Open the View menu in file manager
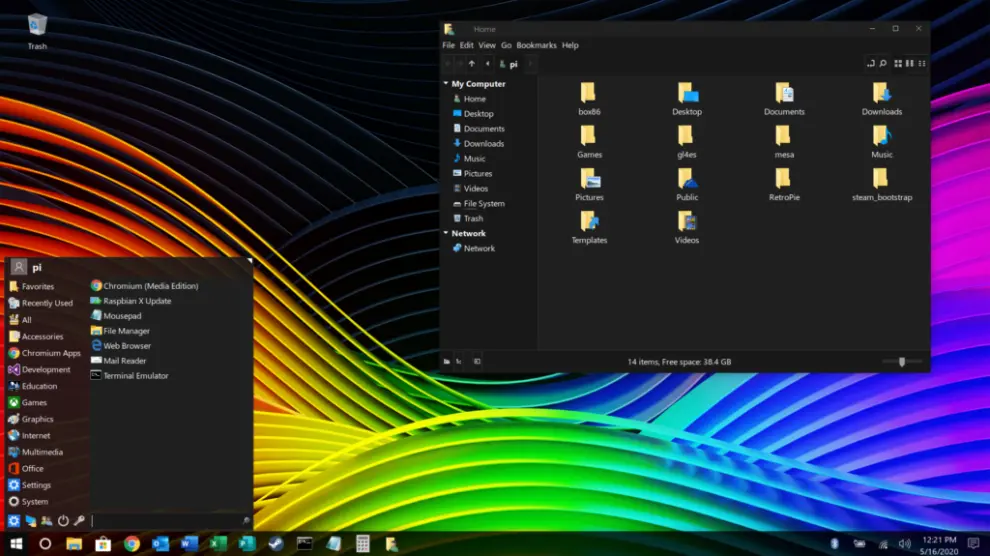 pos(487,45)
